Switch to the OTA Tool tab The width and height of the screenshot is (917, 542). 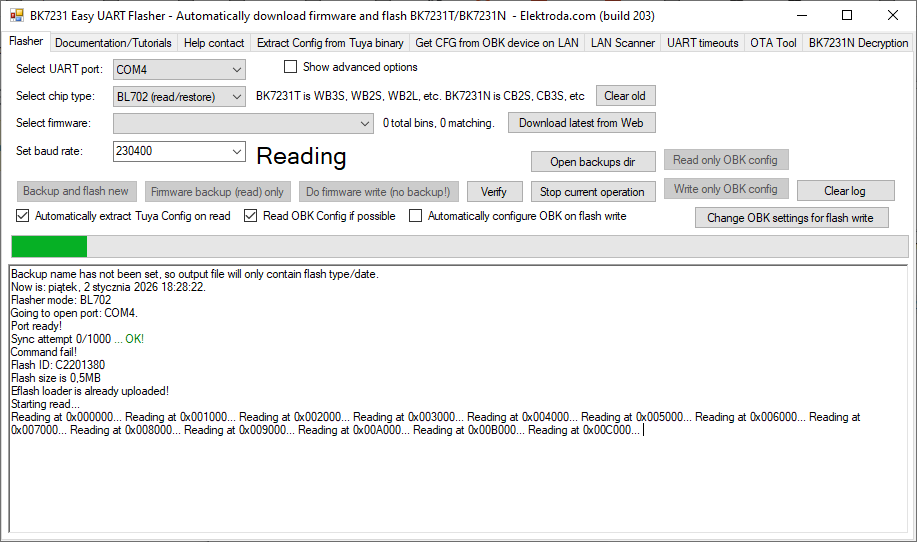tap(773, 43)
